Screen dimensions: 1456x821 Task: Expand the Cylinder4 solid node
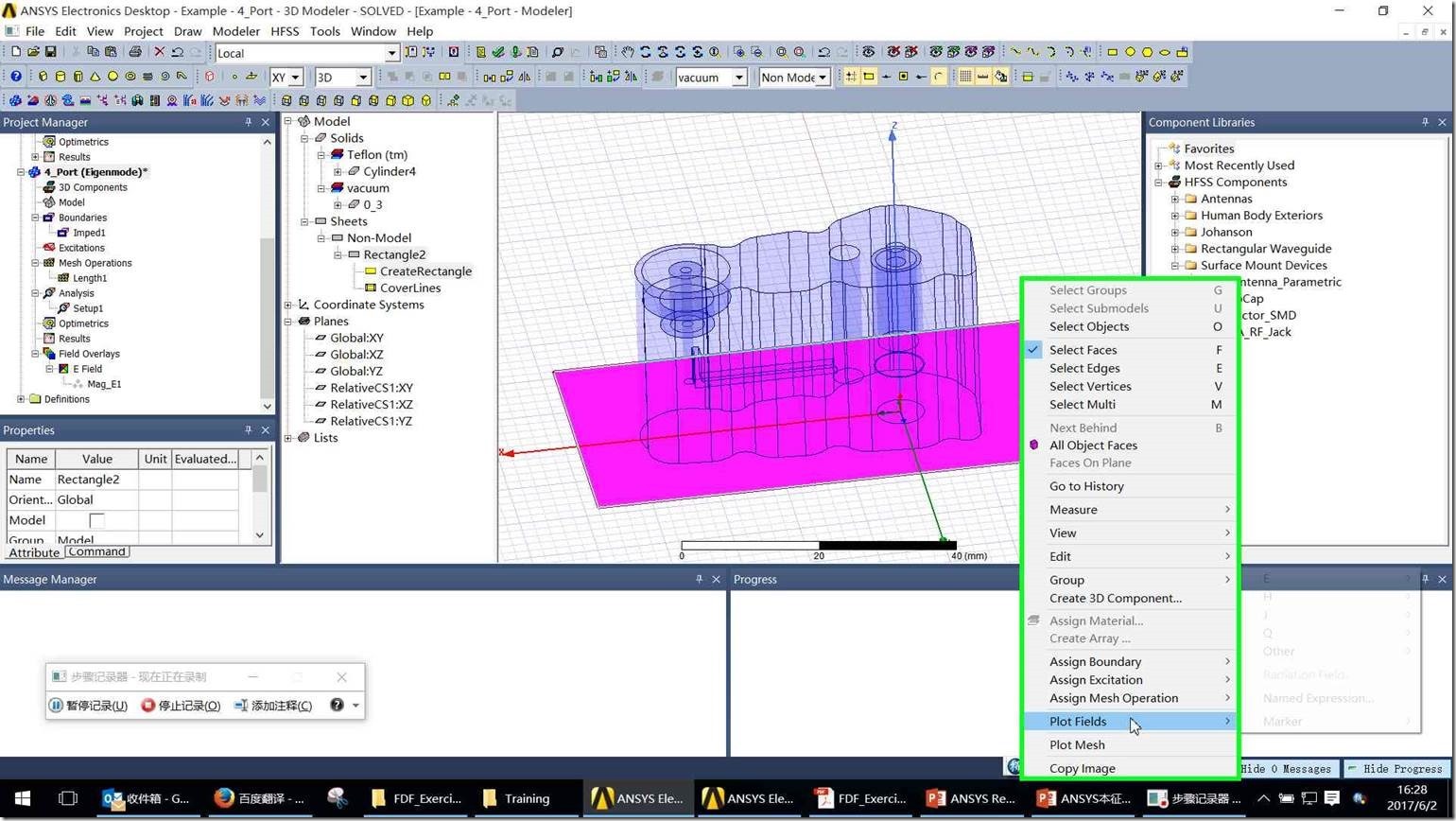[x=338, y=171]
